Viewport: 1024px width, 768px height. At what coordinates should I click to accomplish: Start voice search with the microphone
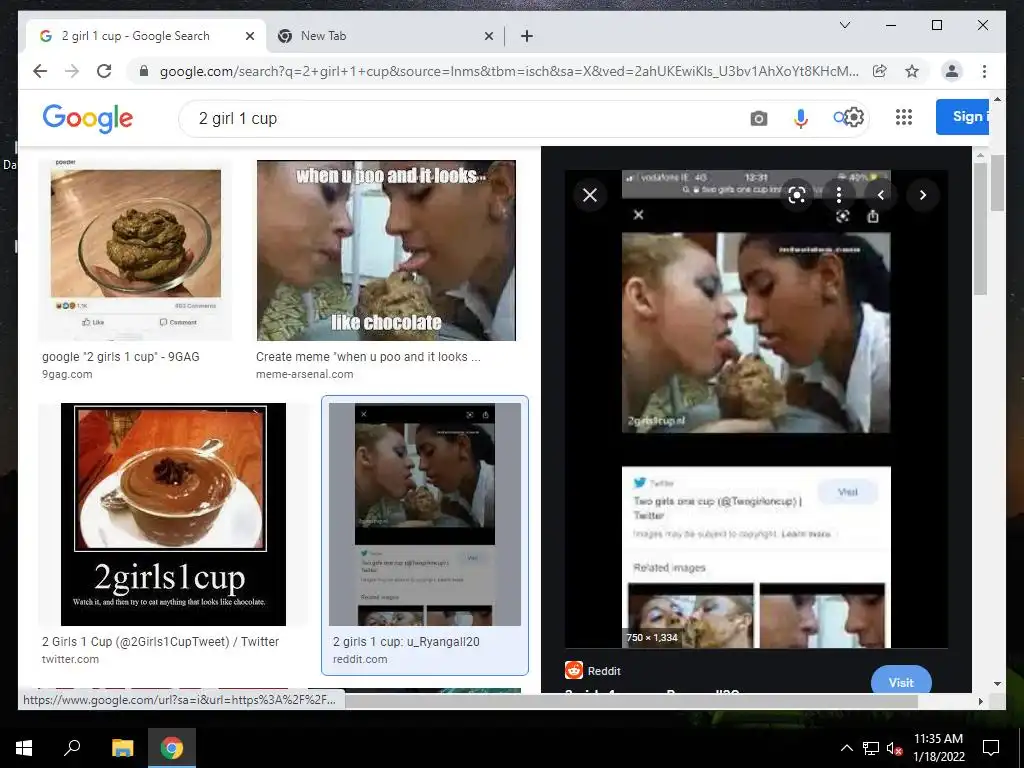(801, 118)
